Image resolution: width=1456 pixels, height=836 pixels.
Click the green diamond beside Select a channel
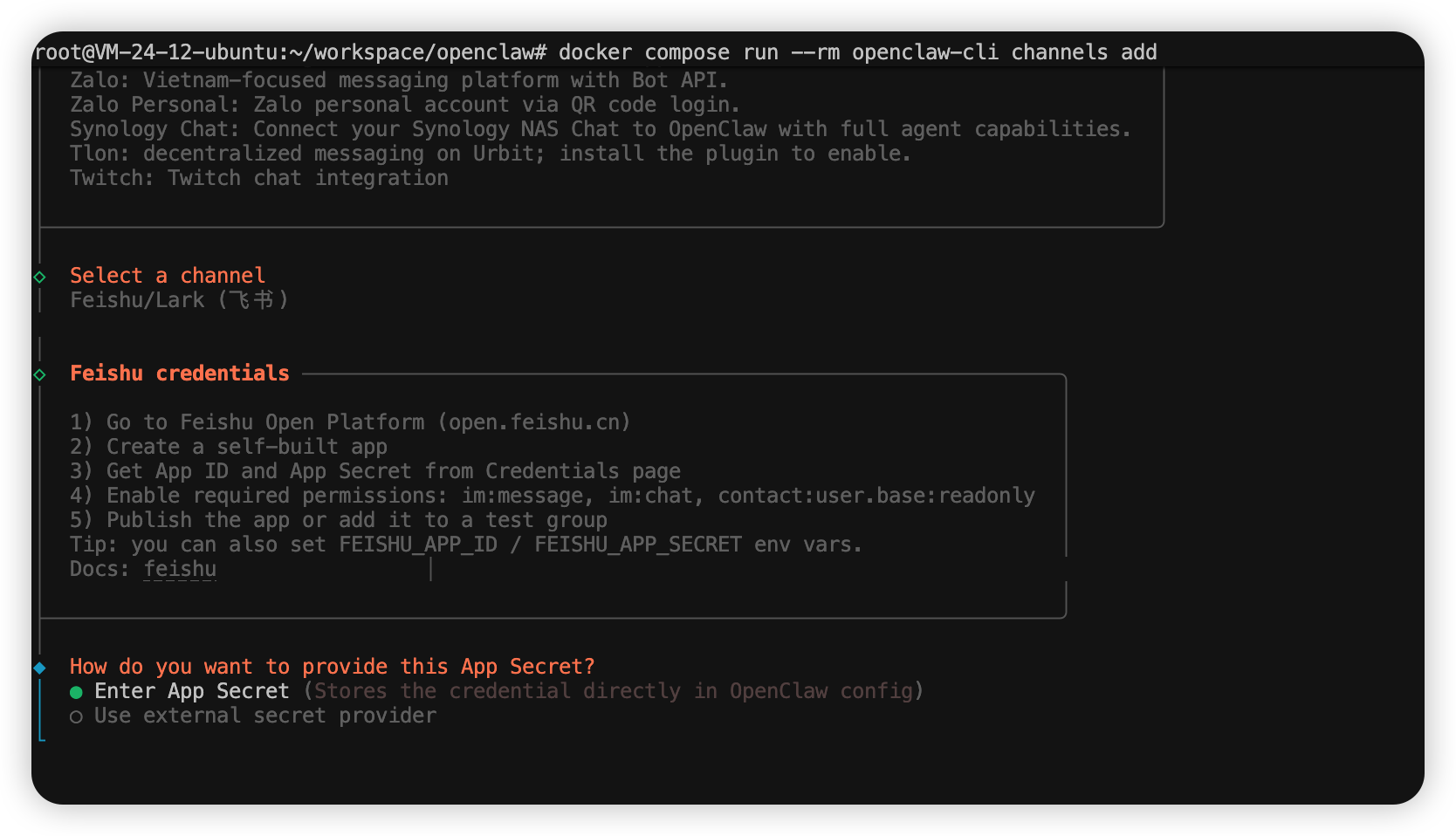[x=40, y=277]
